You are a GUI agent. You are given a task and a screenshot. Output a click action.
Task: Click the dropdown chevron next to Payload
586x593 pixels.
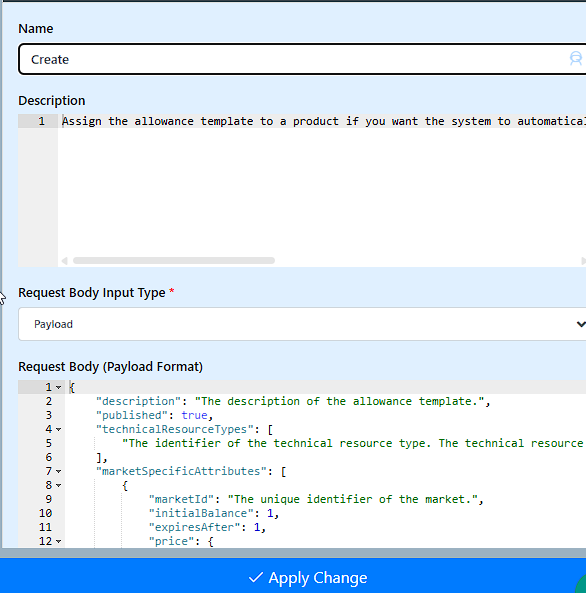(581, 324)
